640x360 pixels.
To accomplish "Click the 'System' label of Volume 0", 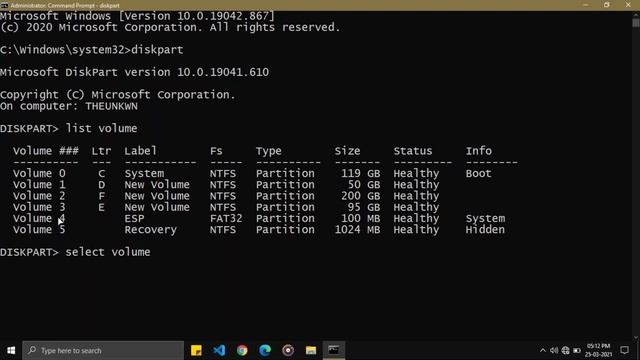I will point(144,174).
